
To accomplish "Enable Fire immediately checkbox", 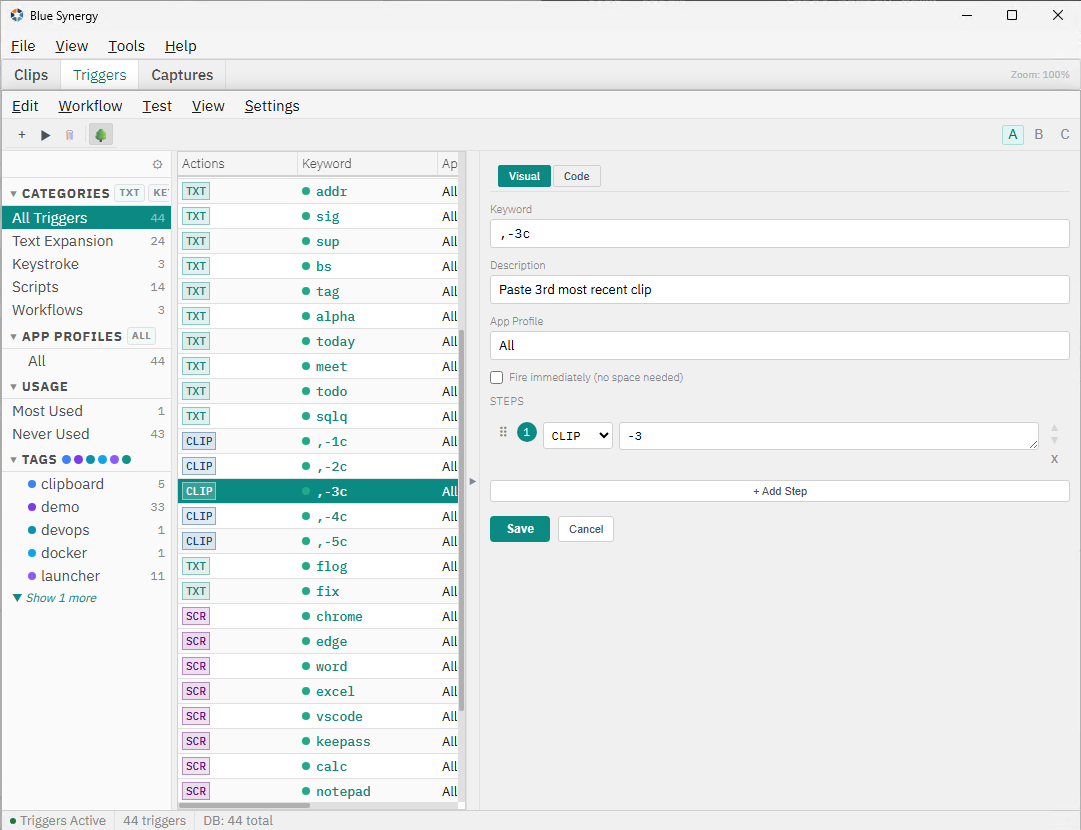I will (496, 378).
